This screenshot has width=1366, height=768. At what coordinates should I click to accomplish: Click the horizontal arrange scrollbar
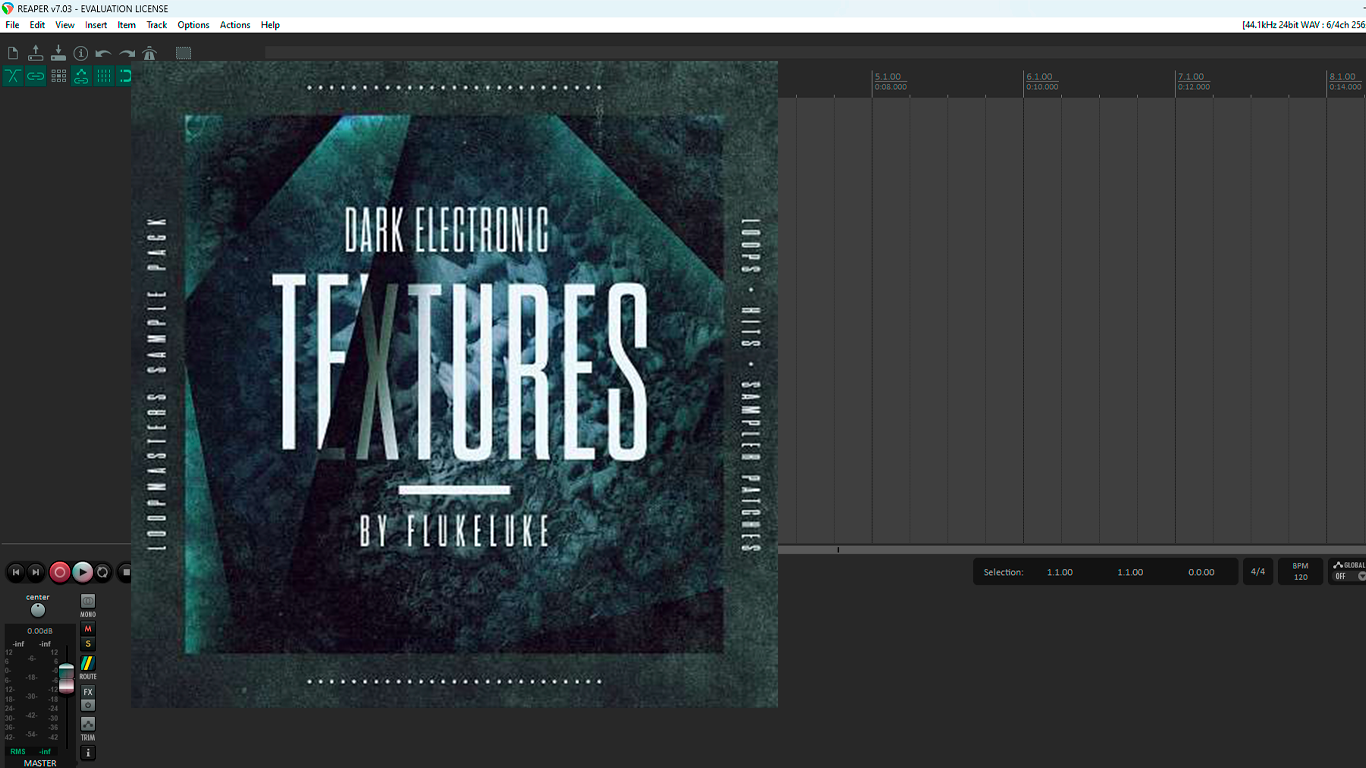click(1072, 549)
